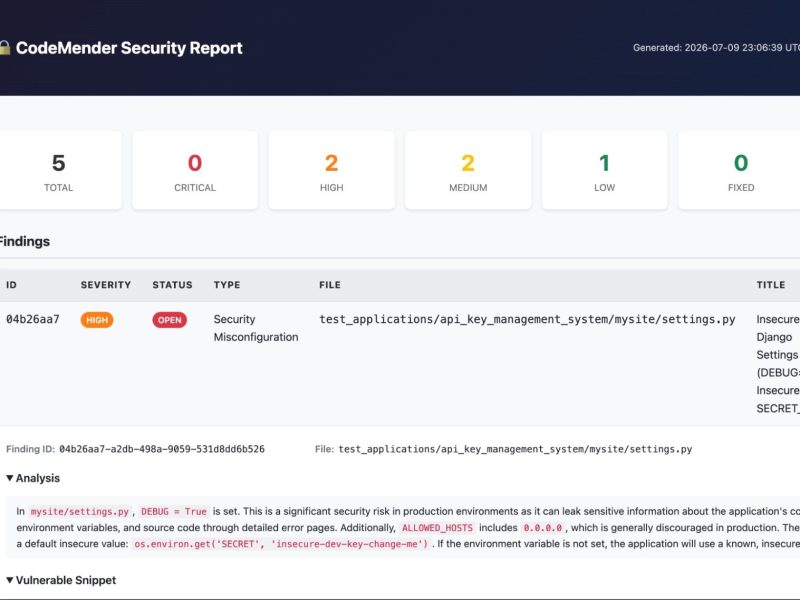Click the ID column header
Image resolution: width=800 pixels, height=600 pixels.
[11, 285]
